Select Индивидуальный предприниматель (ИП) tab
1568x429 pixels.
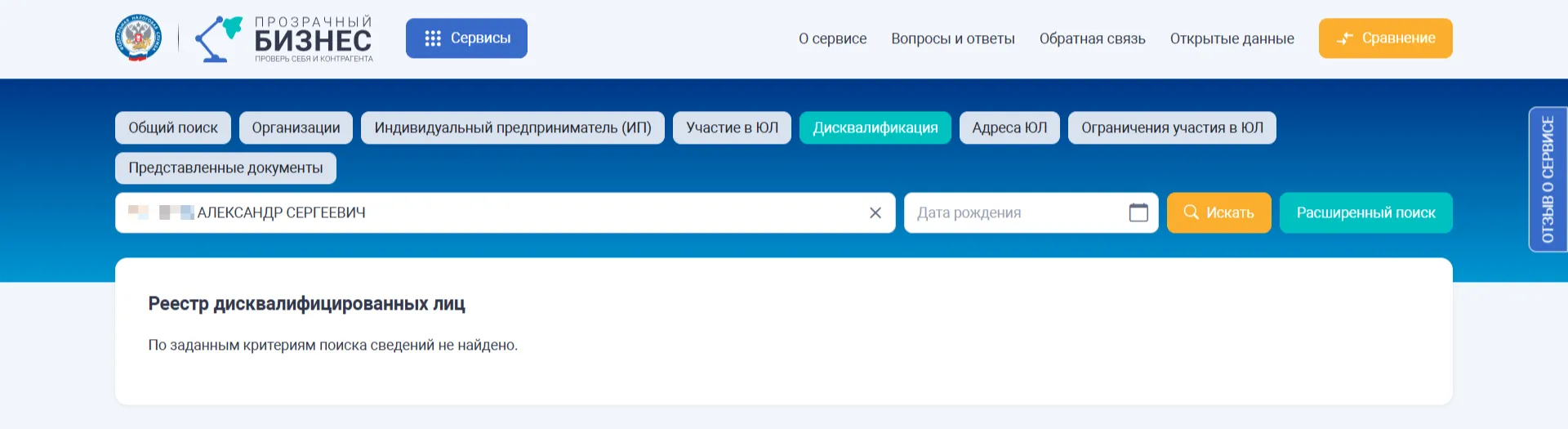coord(513,127)
